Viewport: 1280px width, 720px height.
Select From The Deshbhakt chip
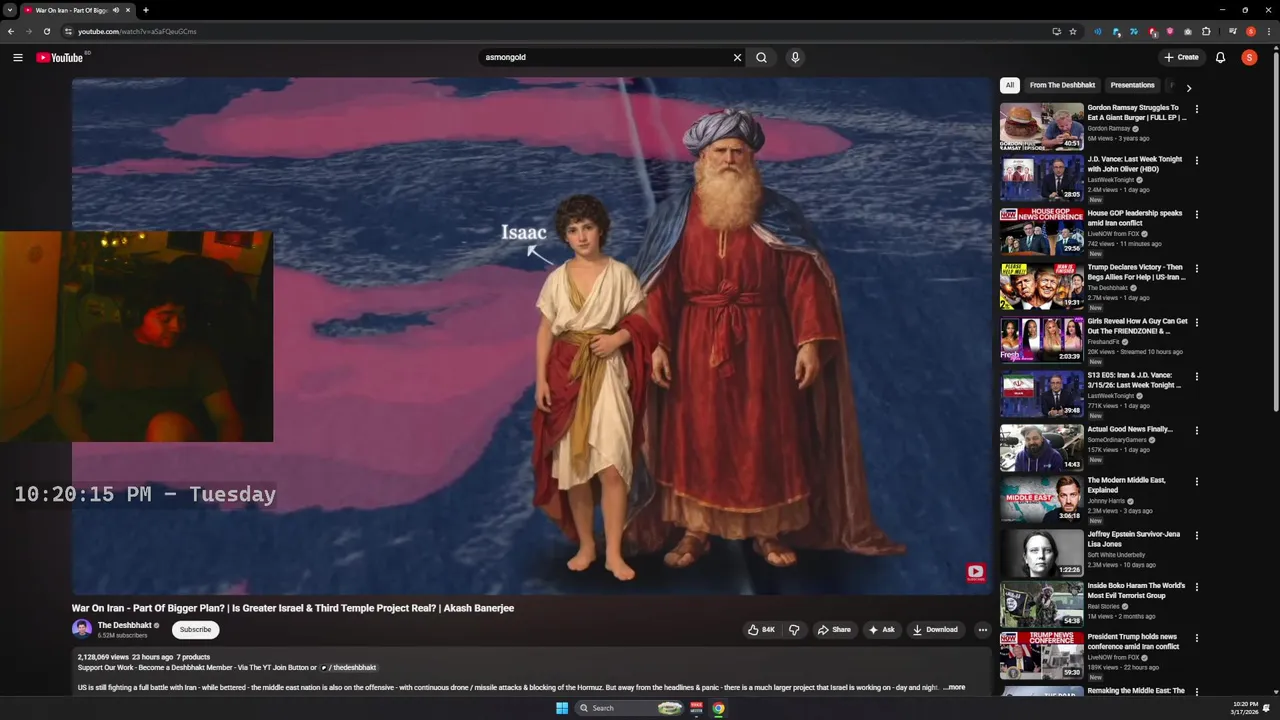[1062, 86]
